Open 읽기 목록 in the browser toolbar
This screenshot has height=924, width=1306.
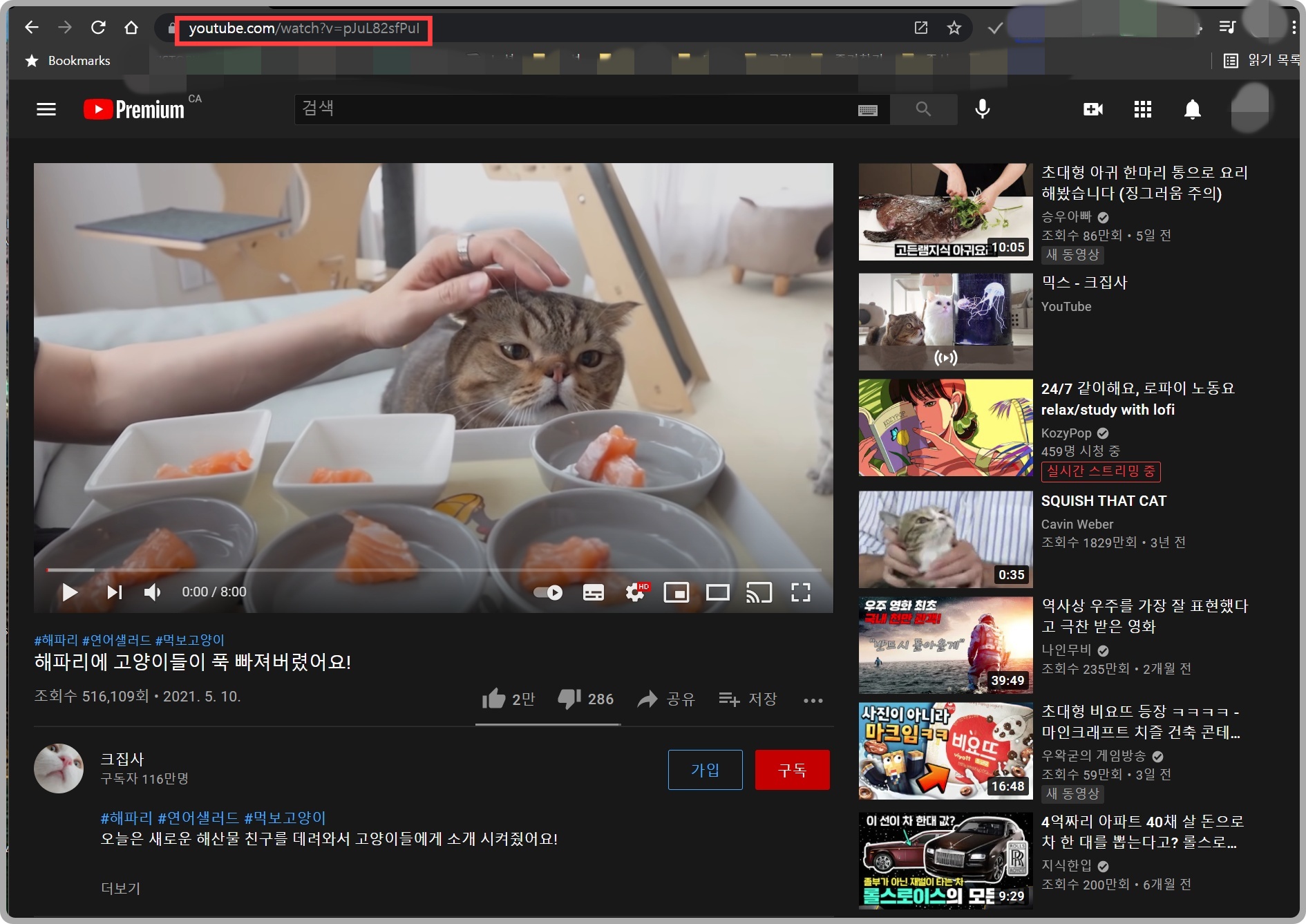click(1260, 61)
